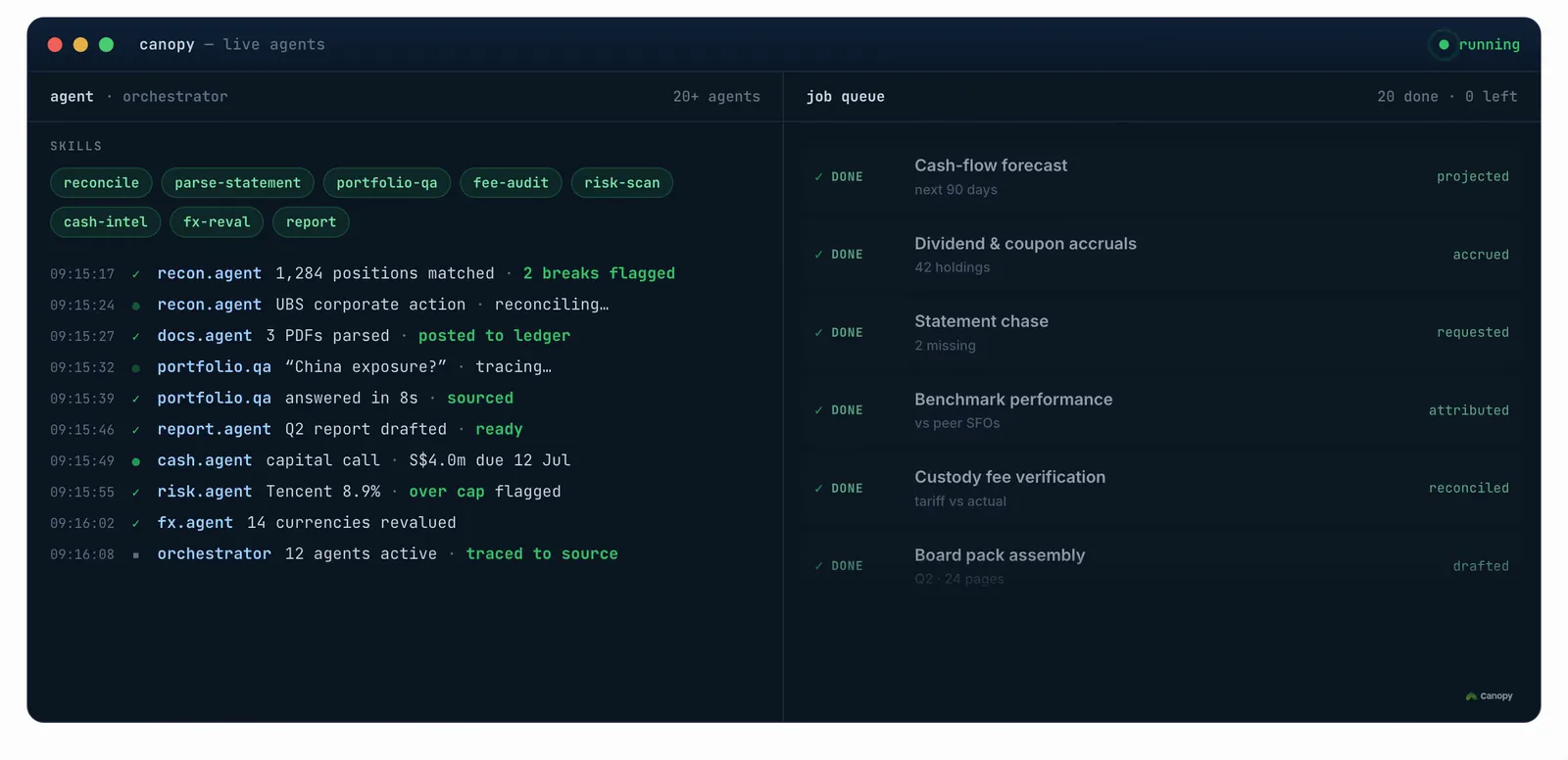This screenshot has width=1568, height=760.
Task: Click cash.agent name in the log
Action: 205,460
